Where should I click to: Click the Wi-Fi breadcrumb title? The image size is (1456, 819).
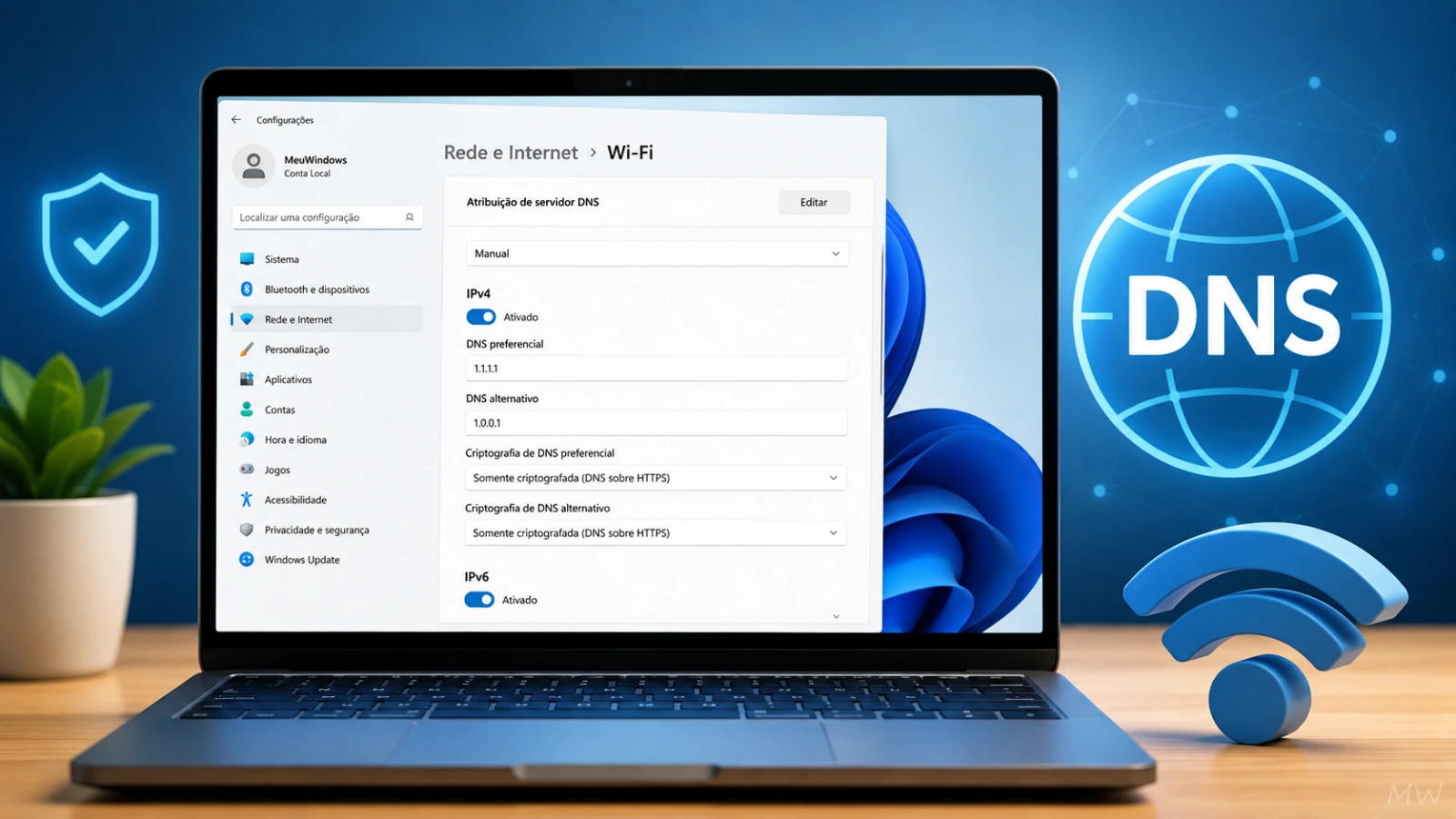[x=630, y=153]
